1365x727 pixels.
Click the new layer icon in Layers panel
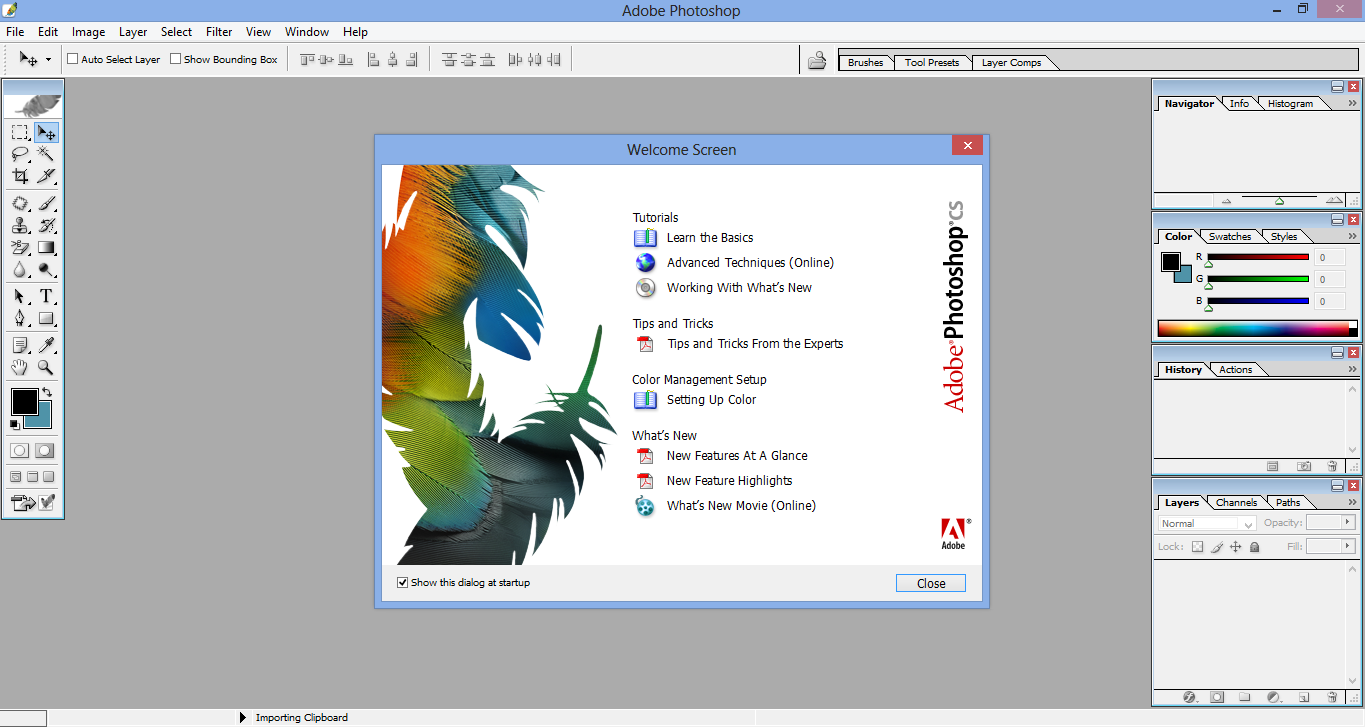pyautogui.click(x=1304, y=696)
